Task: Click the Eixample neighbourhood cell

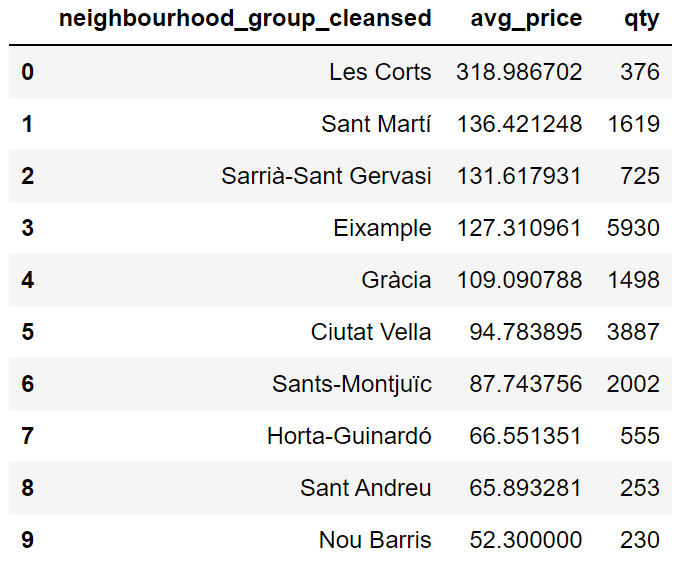Action: (x=382, y=228)
